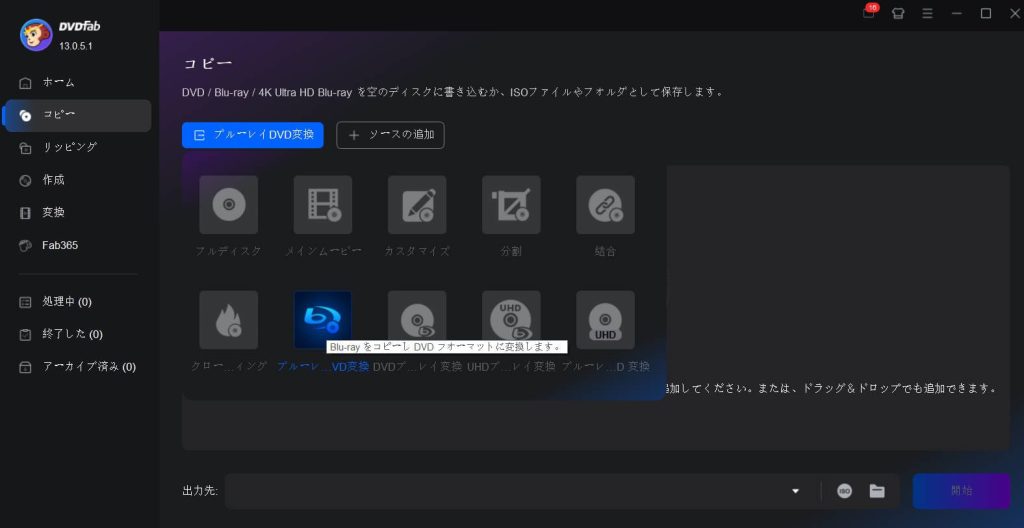This screenshot has width=1024, height=528.
Task: Select the ブルーレイUHD変換 icon
Action: pos(605,320)
